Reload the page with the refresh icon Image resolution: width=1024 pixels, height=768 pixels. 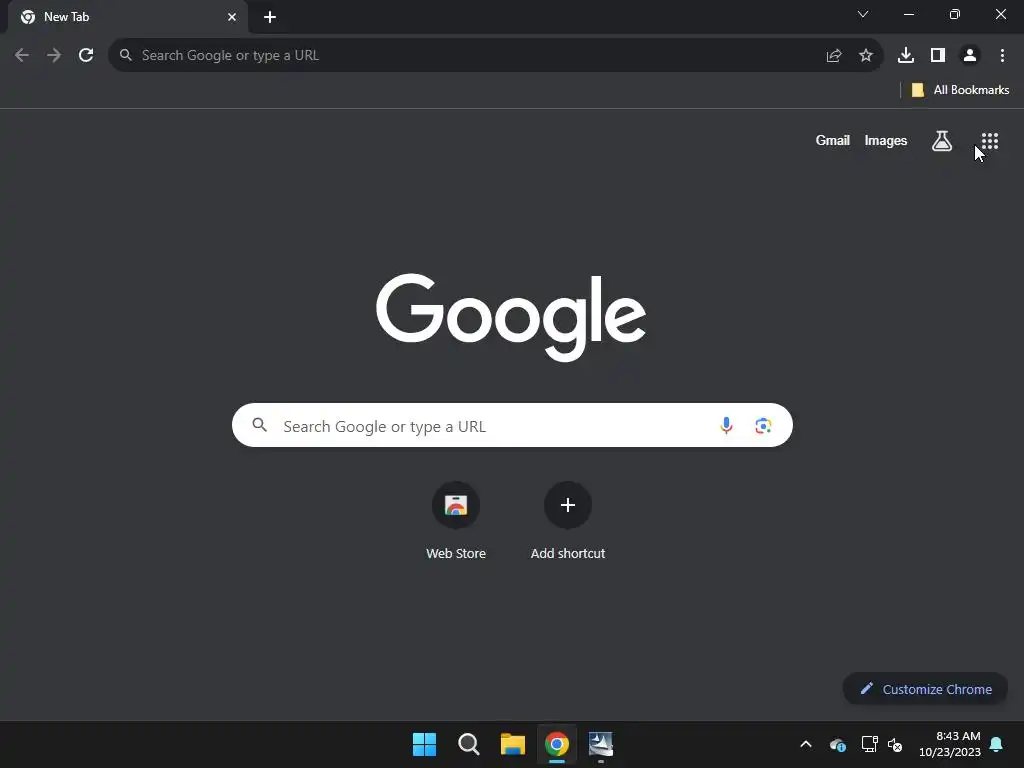coord(86,56)
